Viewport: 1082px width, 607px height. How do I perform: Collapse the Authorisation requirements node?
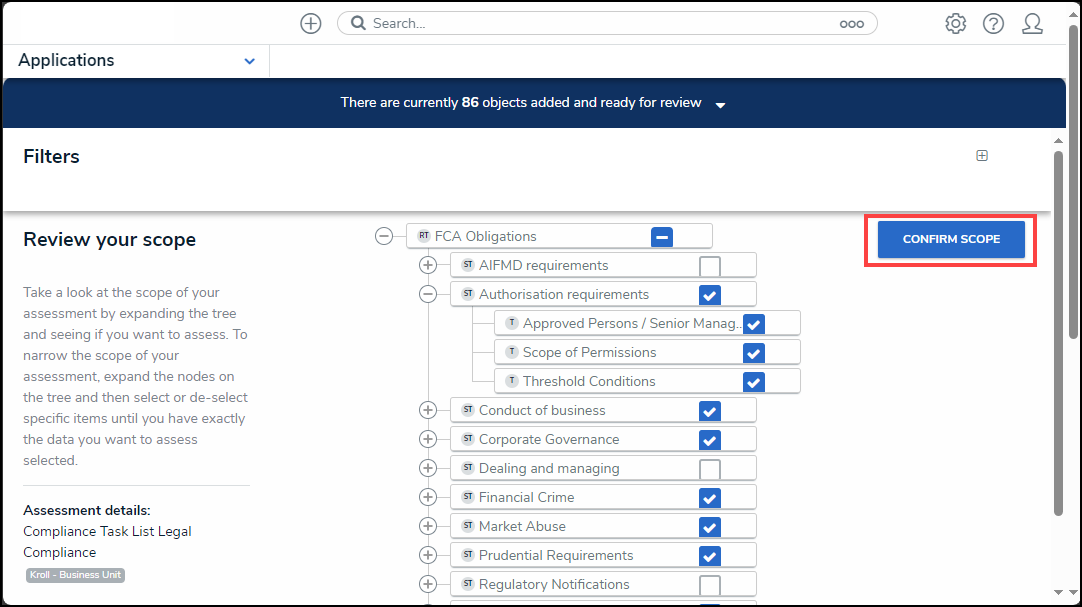coord(428,295)
